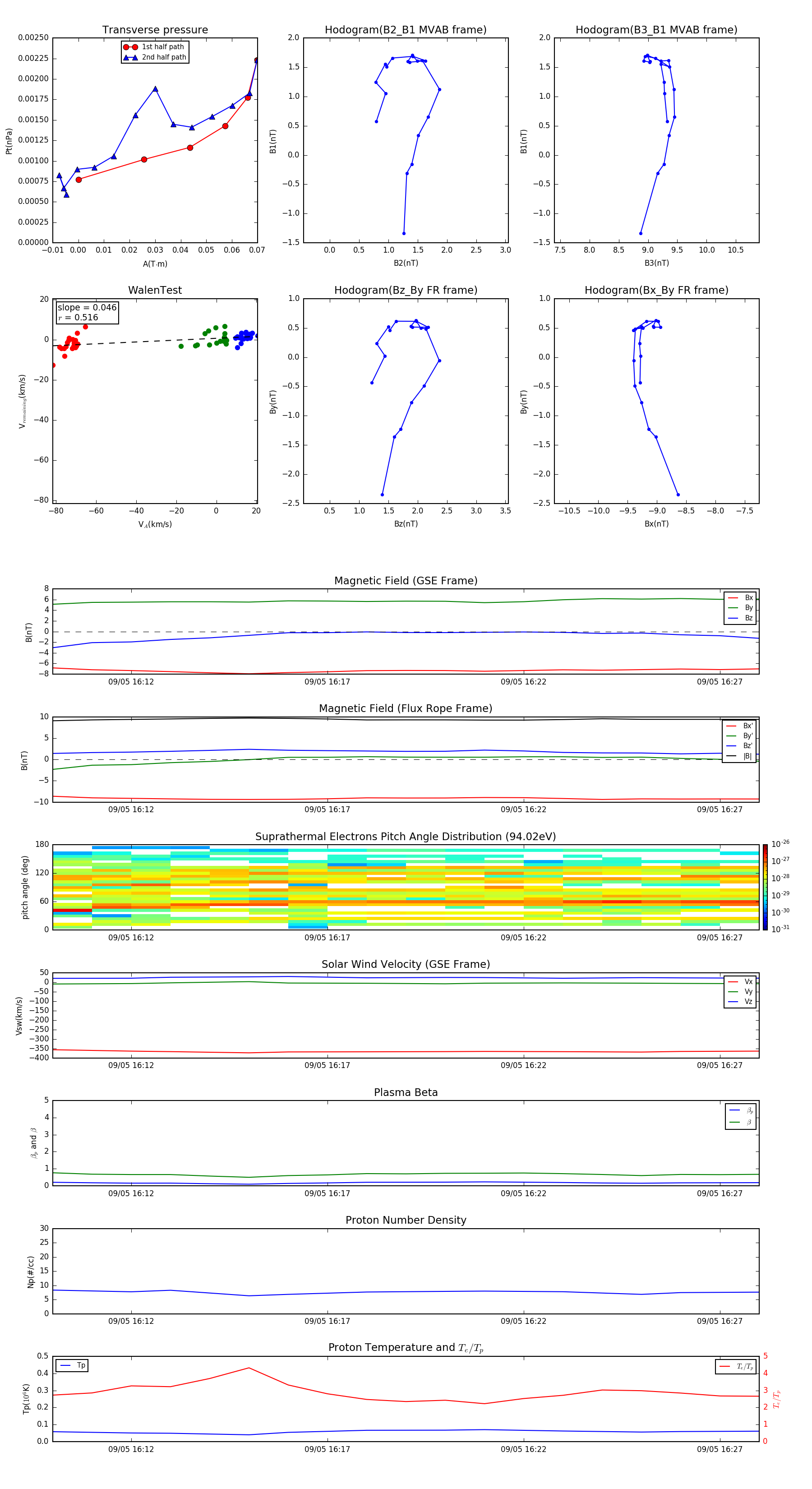Screen dimensions: 812x1489
Task: Click the '-400' tick on velocity axis
Action: (39, 1058)
